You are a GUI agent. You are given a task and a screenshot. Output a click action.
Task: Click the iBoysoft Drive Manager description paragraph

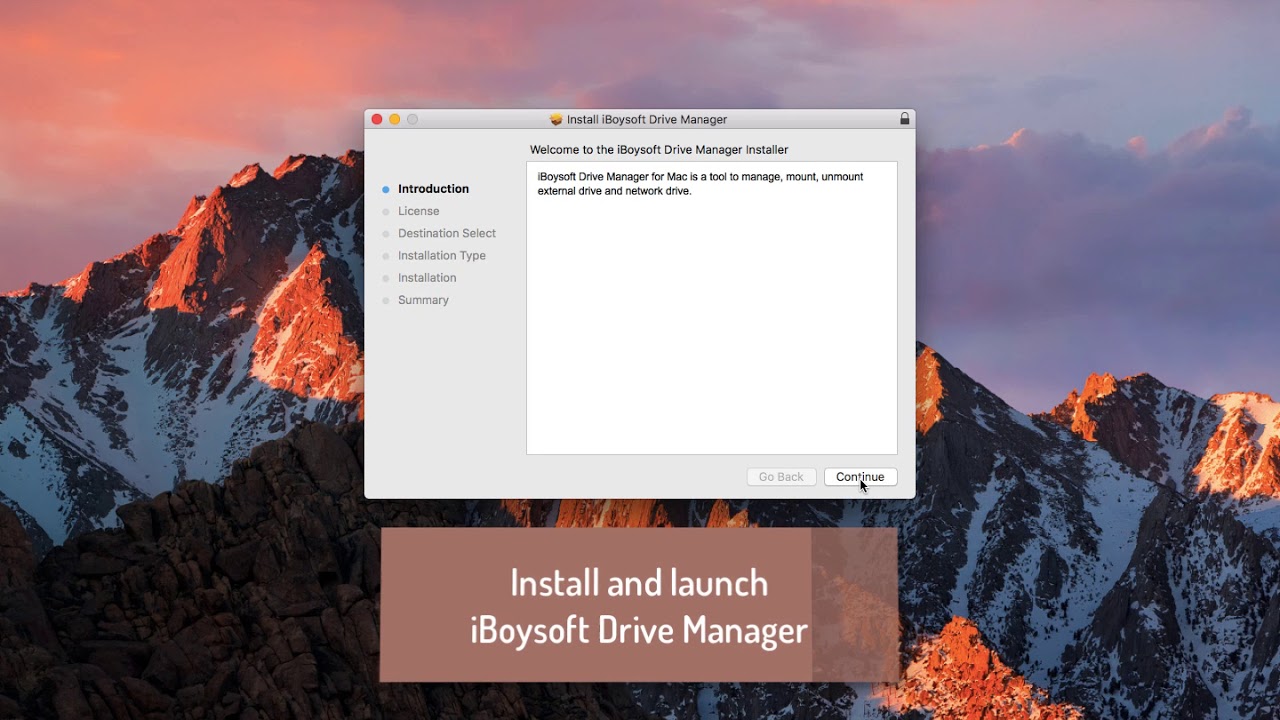point(700,184)
